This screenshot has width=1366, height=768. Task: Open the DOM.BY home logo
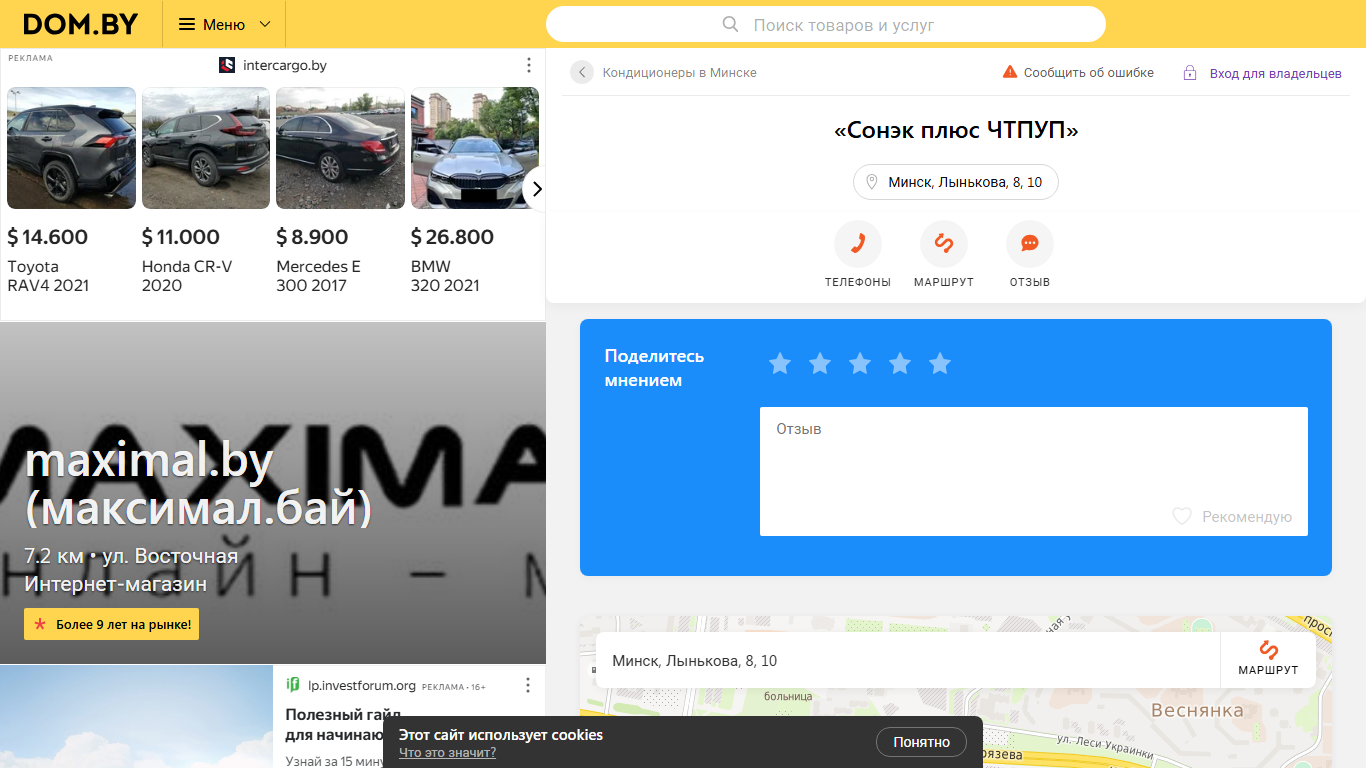pyautogui.click(x=80, y=24)
